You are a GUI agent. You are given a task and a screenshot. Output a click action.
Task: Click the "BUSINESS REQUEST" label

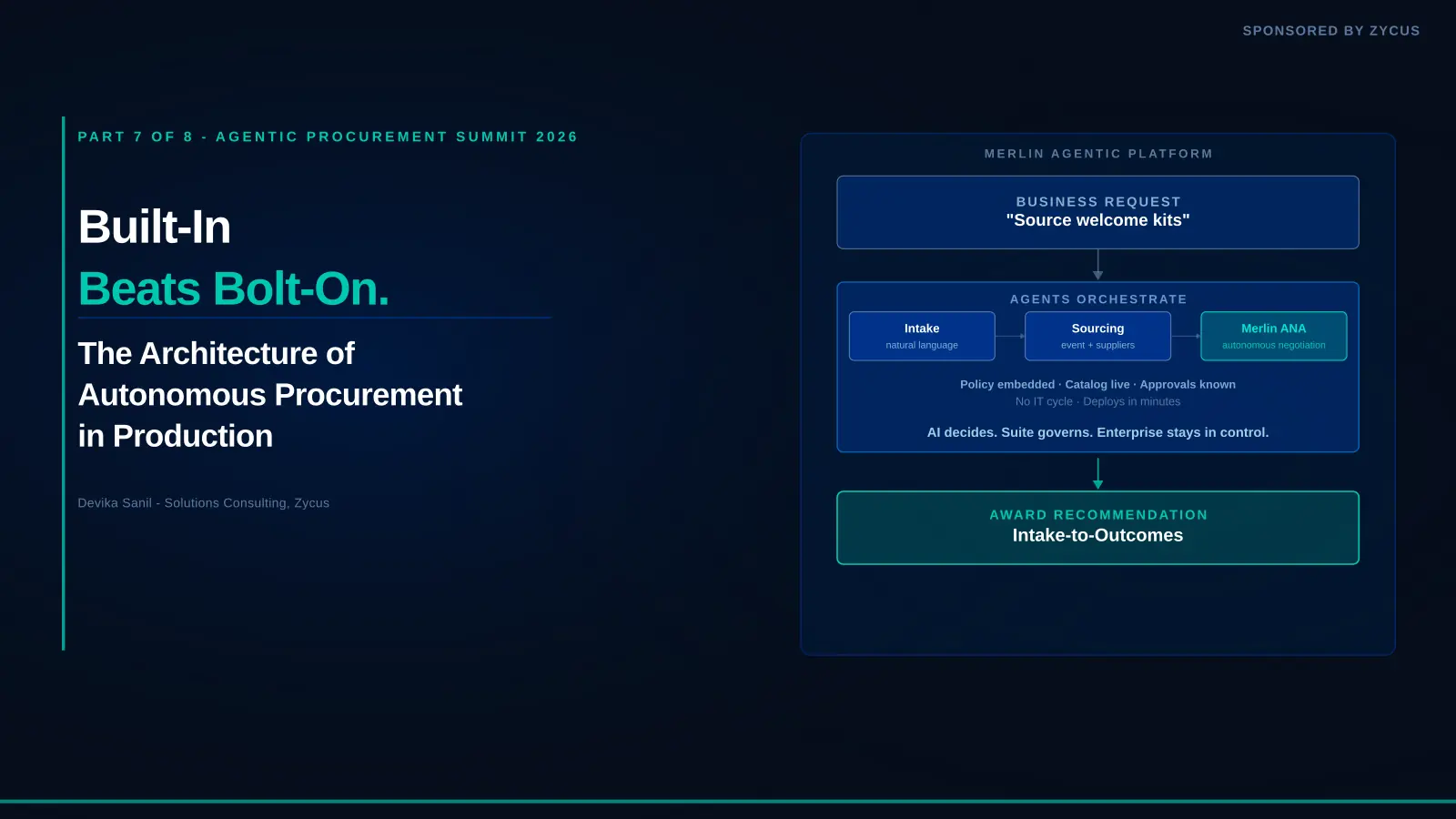point(1098,202)
